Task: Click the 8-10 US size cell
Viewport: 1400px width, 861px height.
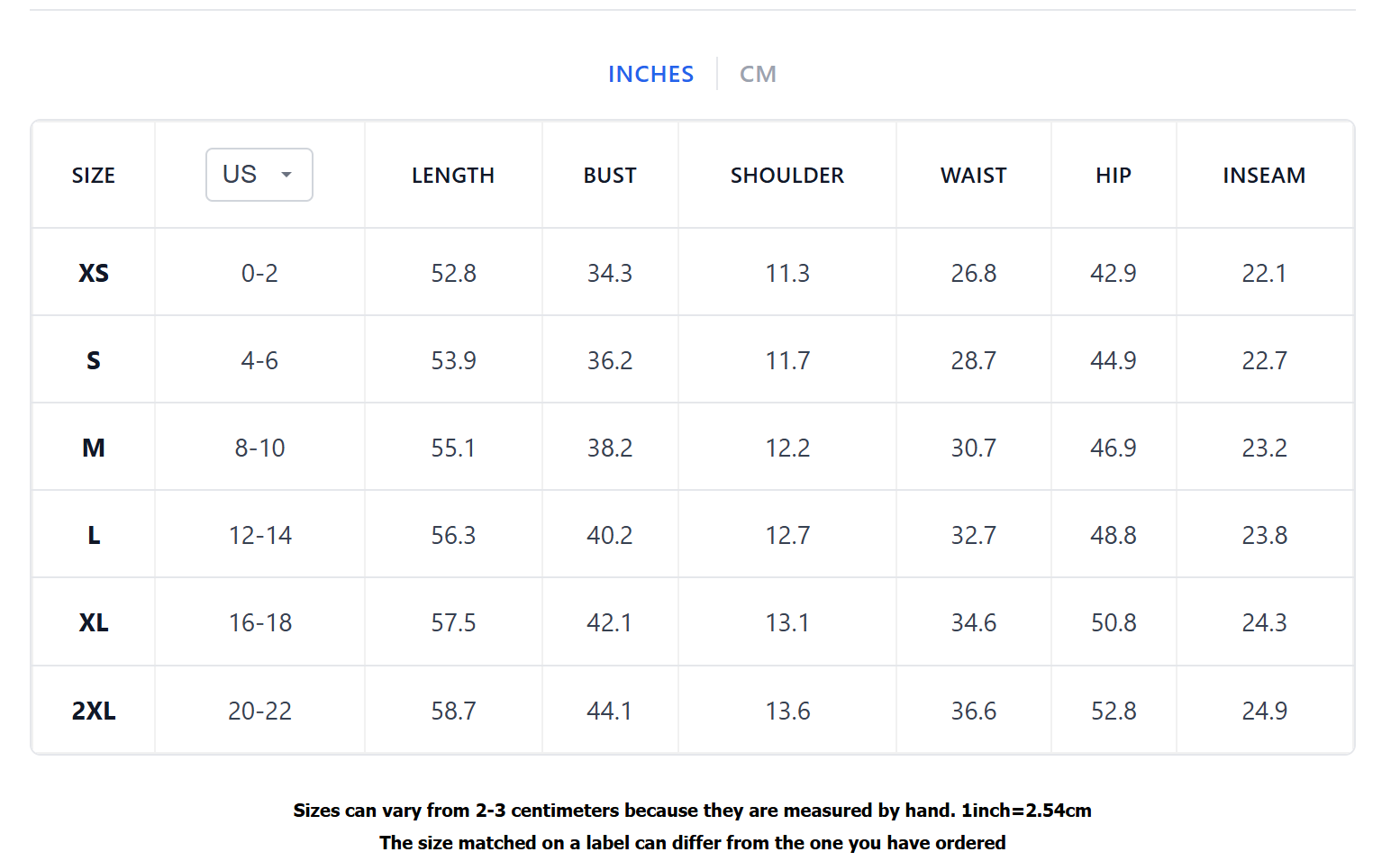Action: (259, 448)
